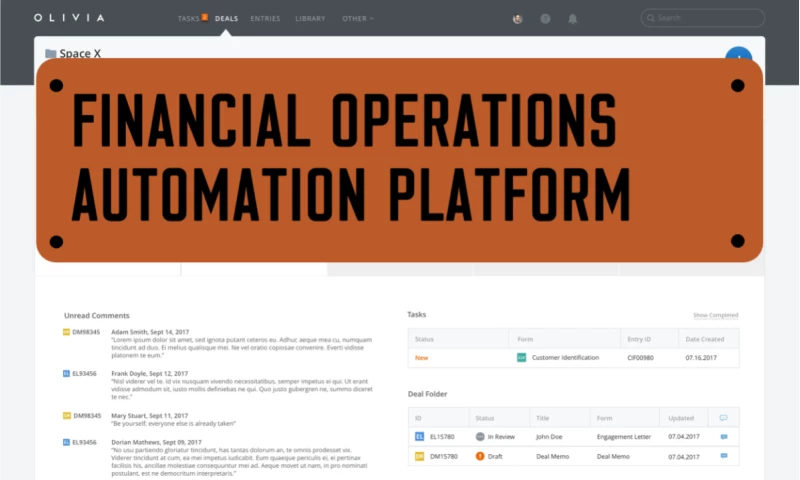The image size is (800, 480).
Task: Click the Title column header in Deal Folder
Action: pos(542,418)
